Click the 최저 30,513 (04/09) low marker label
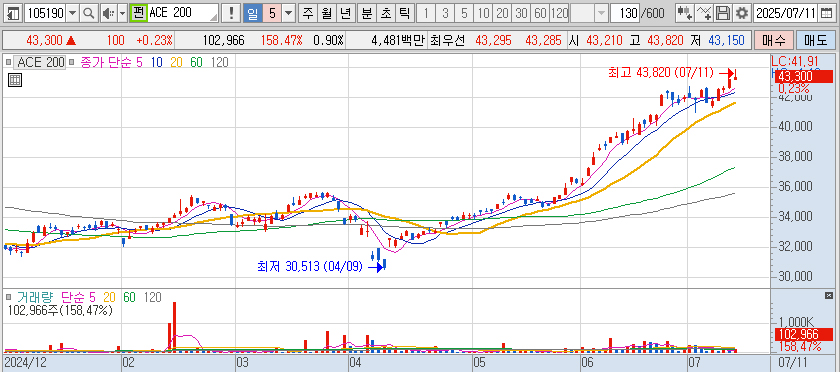The width and height of the screenshot is (840, 372). pos(310,266)
